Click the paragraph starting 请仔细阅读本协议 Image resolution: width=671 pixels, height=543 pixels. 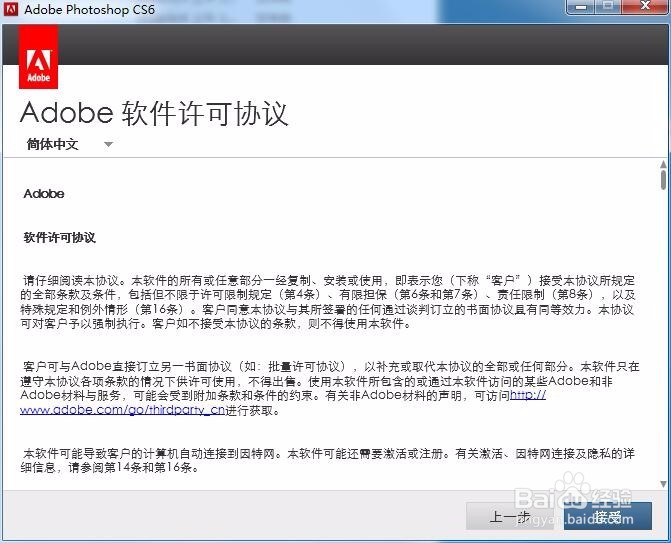tap(328, 302)
